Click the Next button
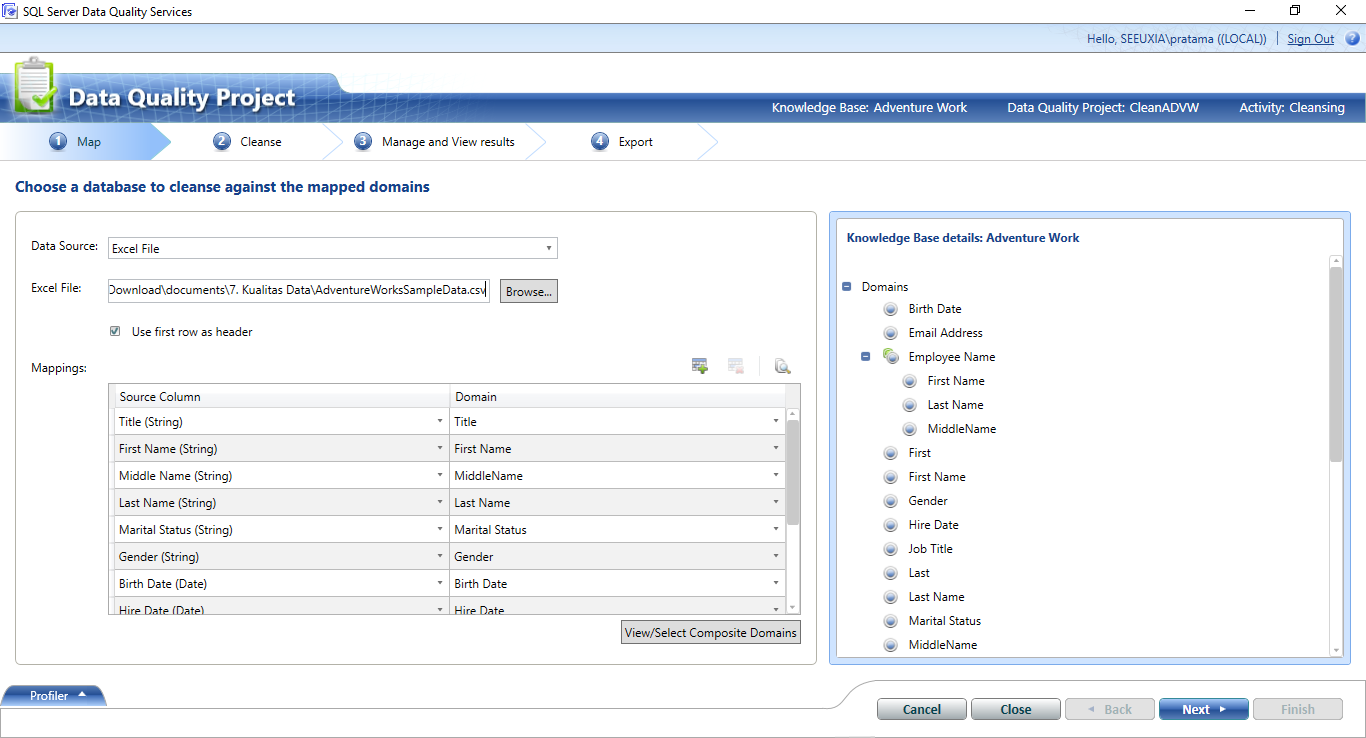 [x=1204, y=709]
